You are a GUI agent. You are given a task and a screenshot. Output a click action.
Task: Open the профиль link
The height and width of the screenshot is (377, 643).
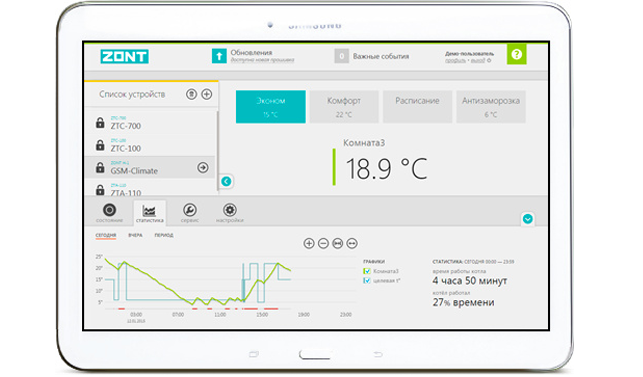pos(455,61)
